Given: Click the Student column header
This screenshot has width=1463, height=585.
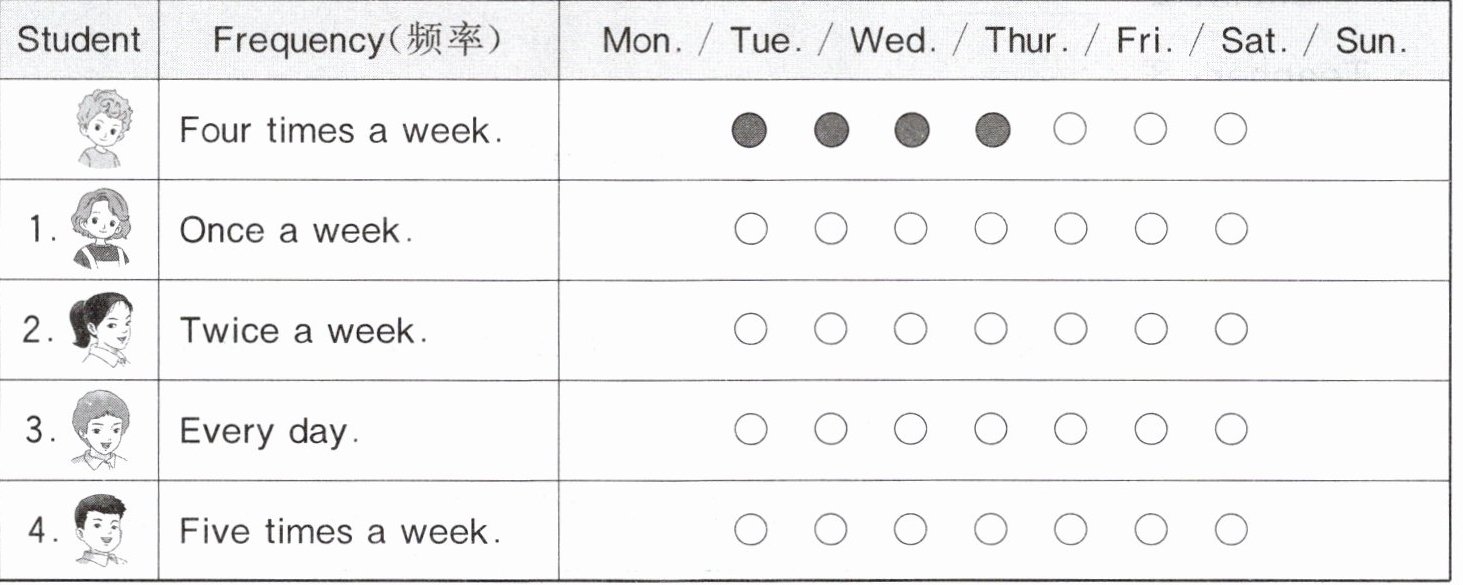Looking at the screenshot, I should point(79,41).
